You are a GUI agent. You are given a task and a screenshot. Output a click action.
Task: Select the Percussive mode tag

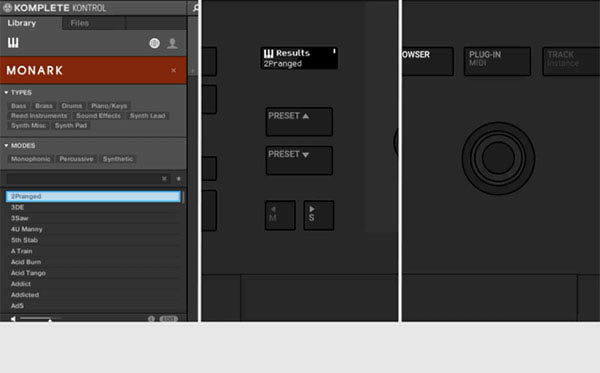point(76,159)
